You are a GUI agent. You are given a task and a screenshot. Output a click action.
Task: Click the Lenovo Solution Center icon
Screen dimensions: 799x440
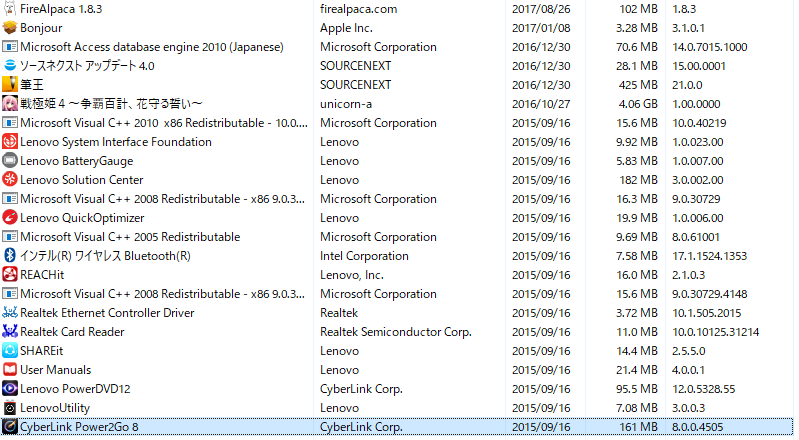[10, 179]
